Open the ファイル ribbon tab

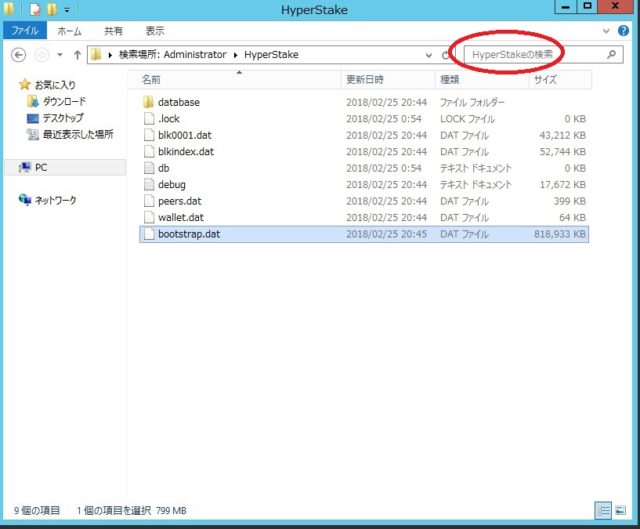click(x=25, y=31)
